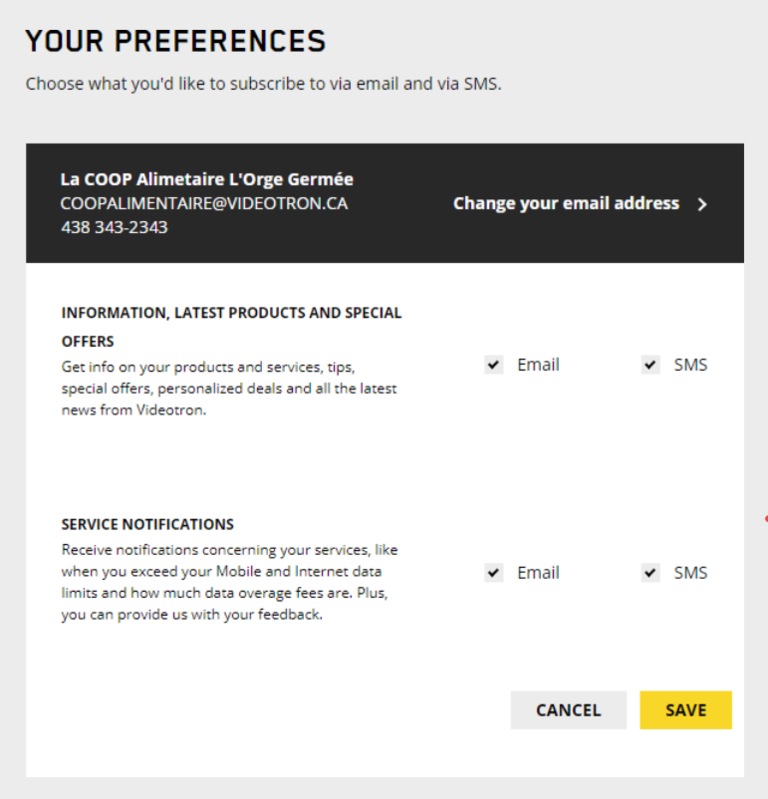Click the SERVICE NOTIFICATIONS heading

tap(147, 524)
